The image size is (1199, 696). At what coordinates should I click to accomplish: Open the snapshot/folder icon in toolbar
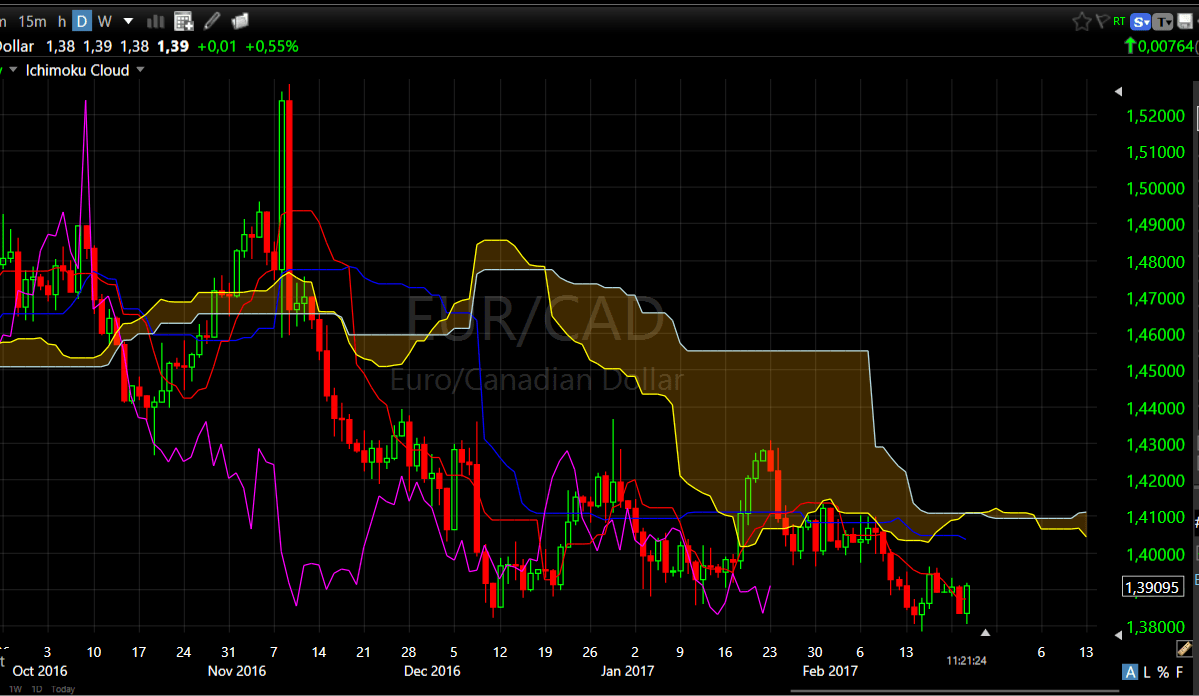239,21
